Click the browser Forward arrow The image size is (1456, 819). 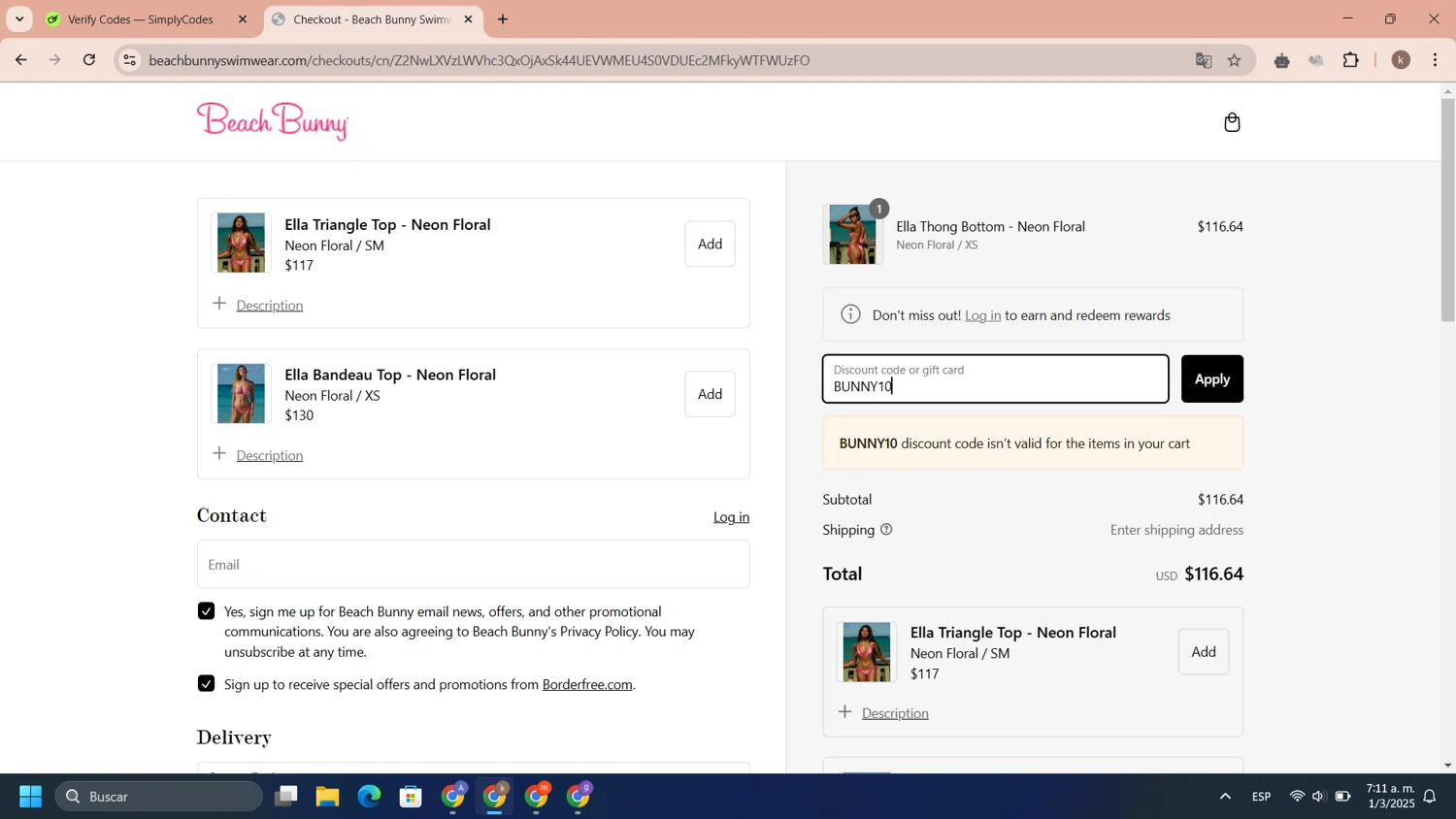click(x=55, y=60)
